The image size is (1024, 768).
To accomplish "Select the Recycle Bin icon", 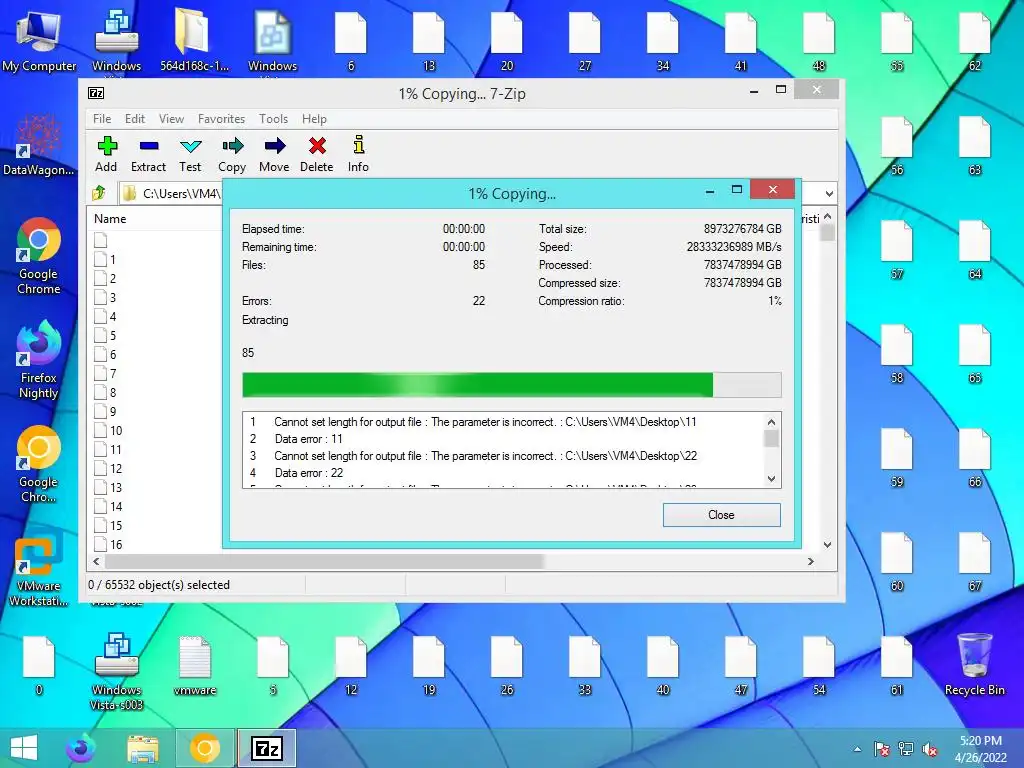I will 974,665.
